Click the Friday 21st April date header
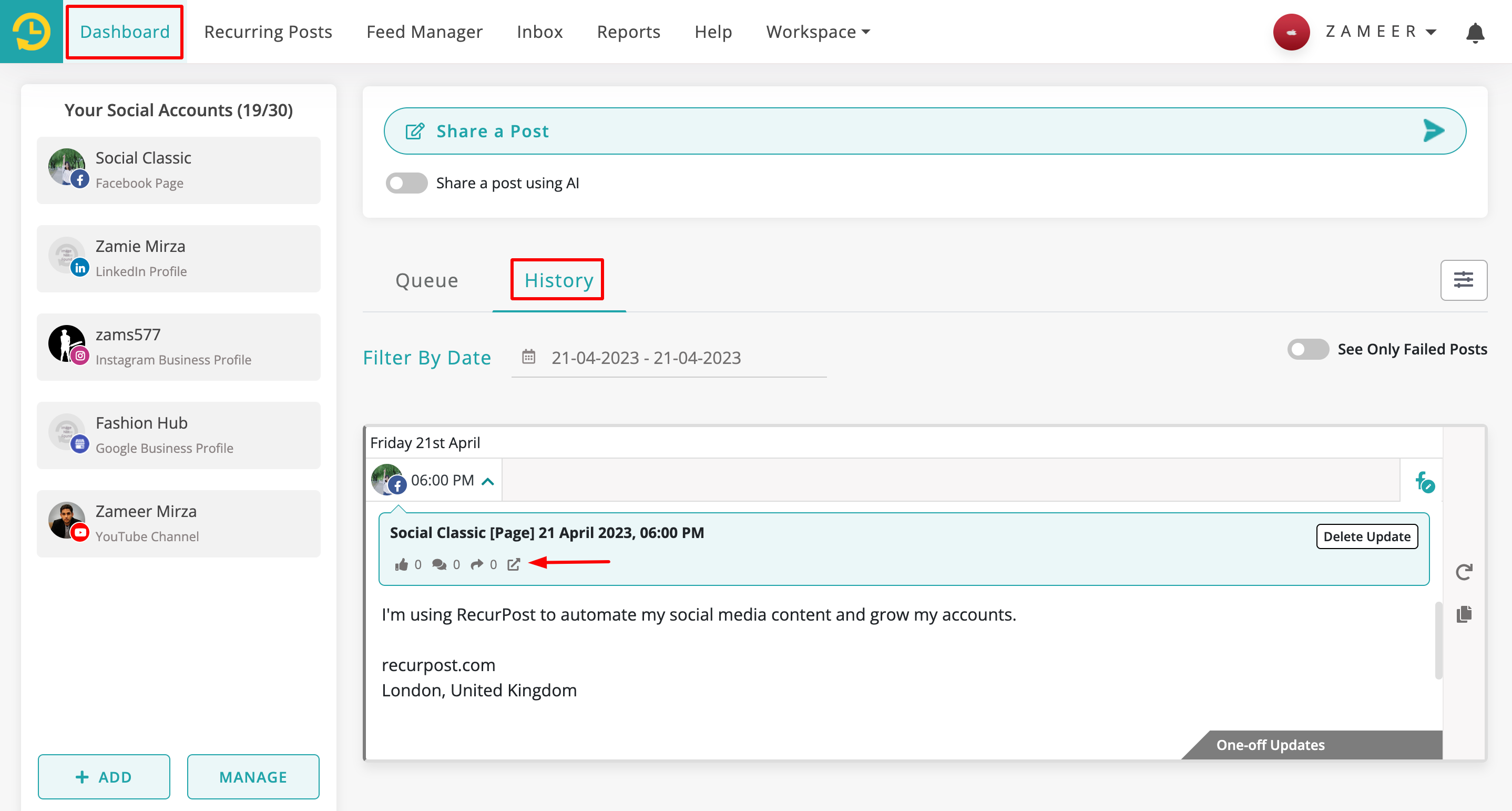Viewport: 1512px width, 811px height. coord(425,443)
